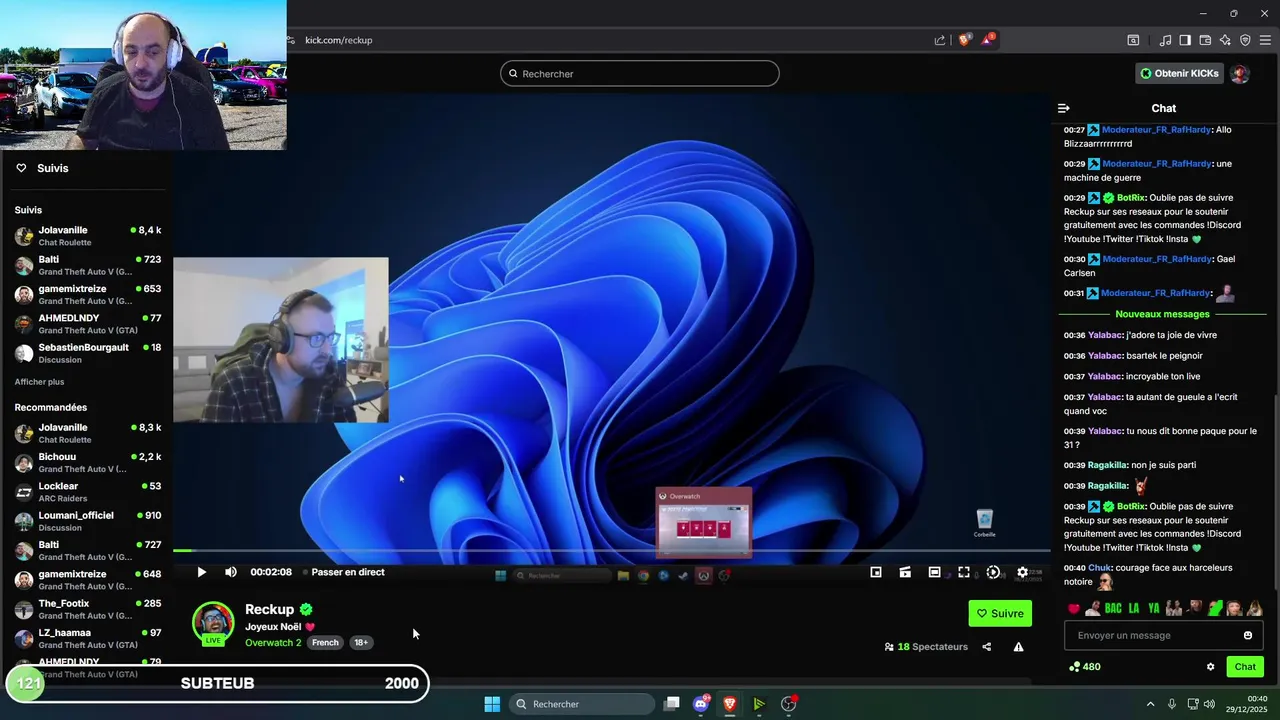
Task: Open browser media control music icon
Action: point(1165,40)
